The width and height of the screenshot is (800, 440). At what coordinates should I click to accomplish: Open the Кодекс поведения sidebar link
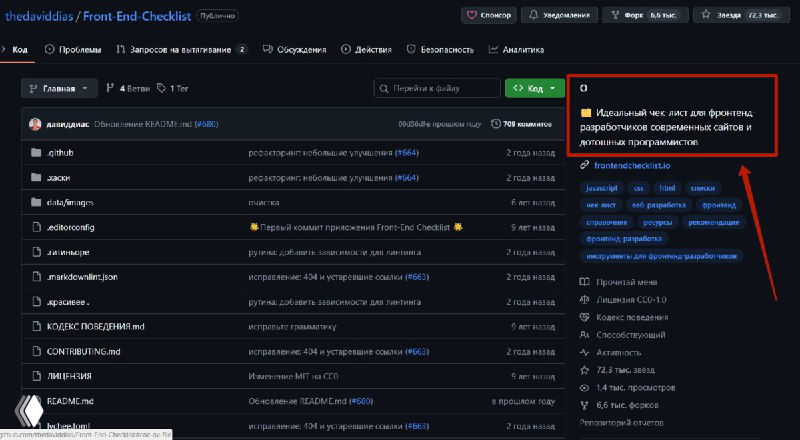click(632, 317)
